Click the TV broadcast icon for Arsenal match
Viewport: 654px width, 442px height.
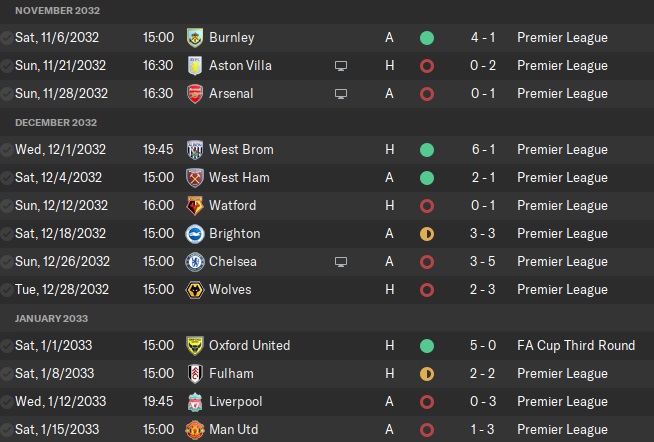pos(341,94)
